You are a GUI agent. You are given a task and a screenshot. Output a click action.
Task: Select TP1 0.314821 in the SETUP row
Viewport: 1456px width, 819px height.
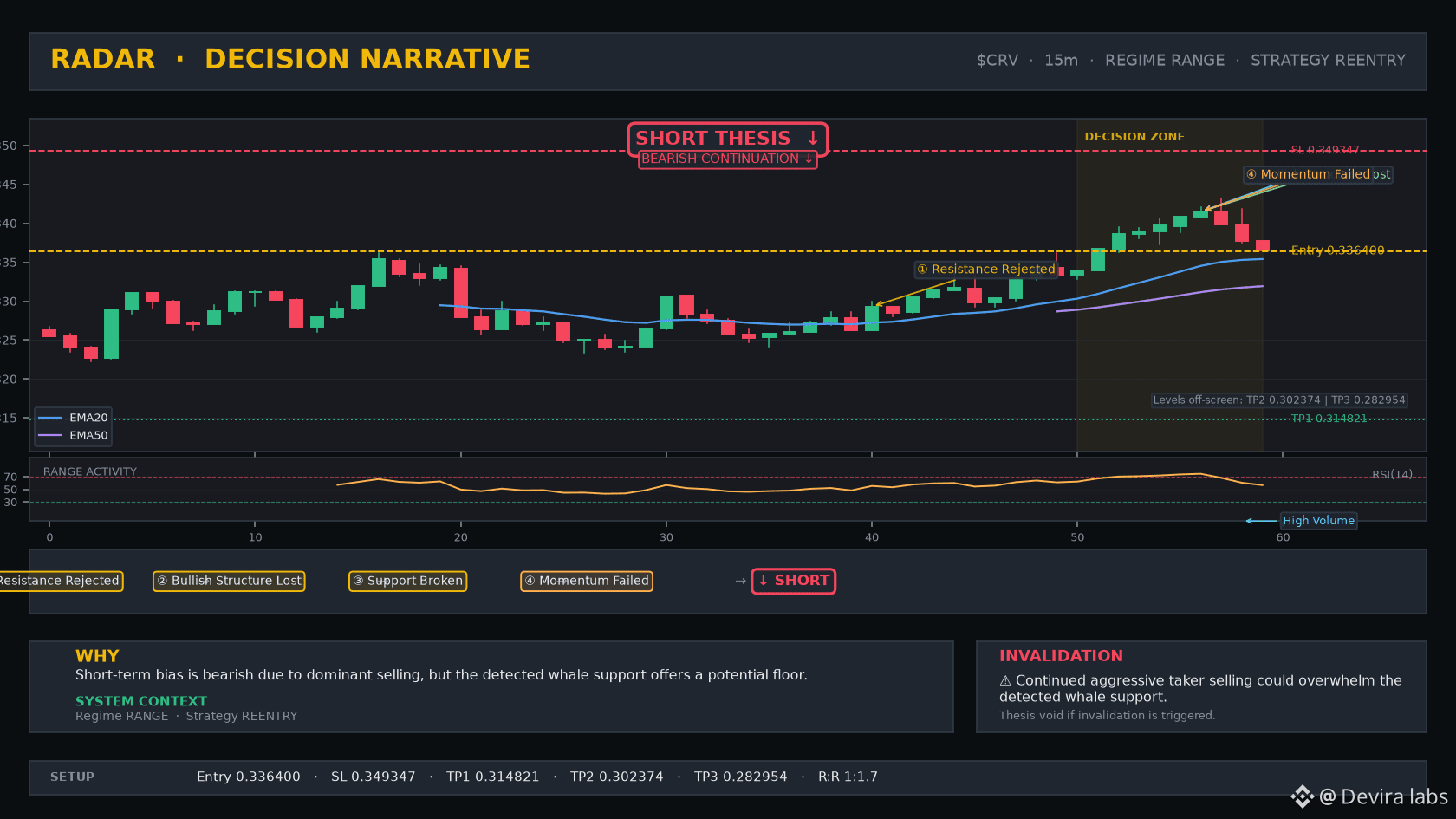point(492,777)
